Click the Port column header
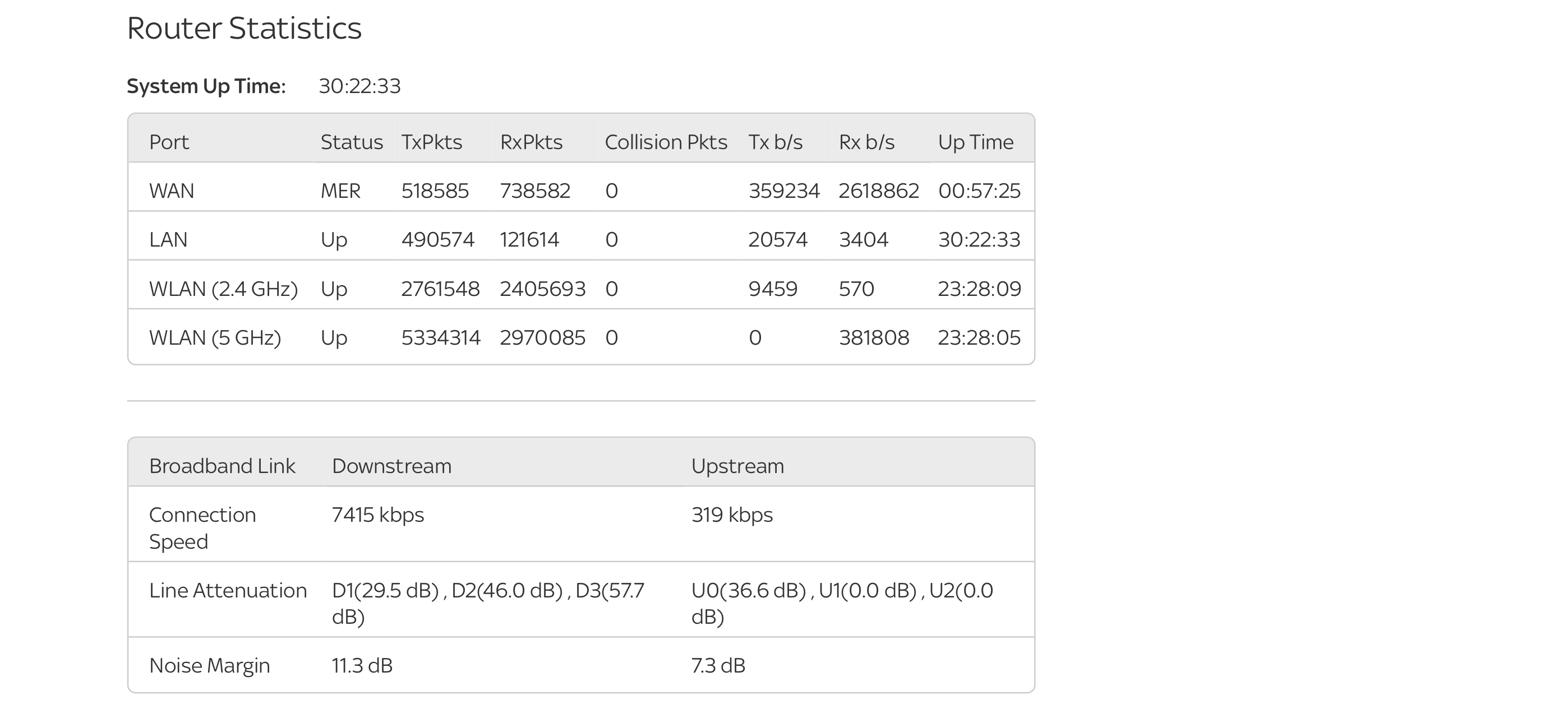Screen dimensions: 1568x723 pyautogui.click(x=169, y=142)
